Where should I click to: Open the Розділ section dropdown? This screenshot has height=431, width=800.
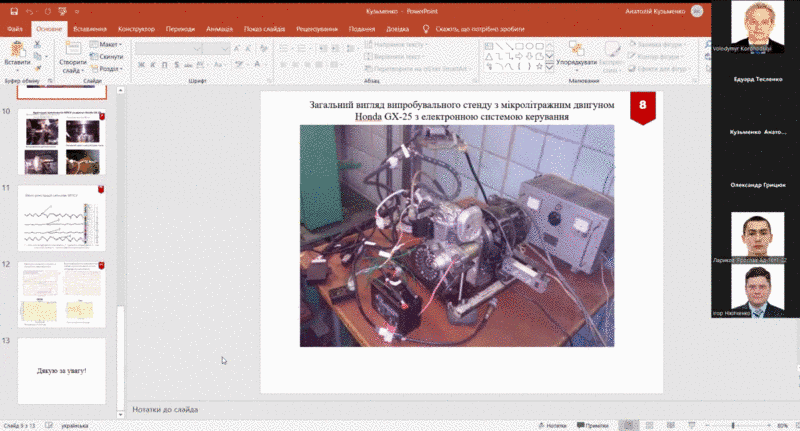click(x=107, y=68)
